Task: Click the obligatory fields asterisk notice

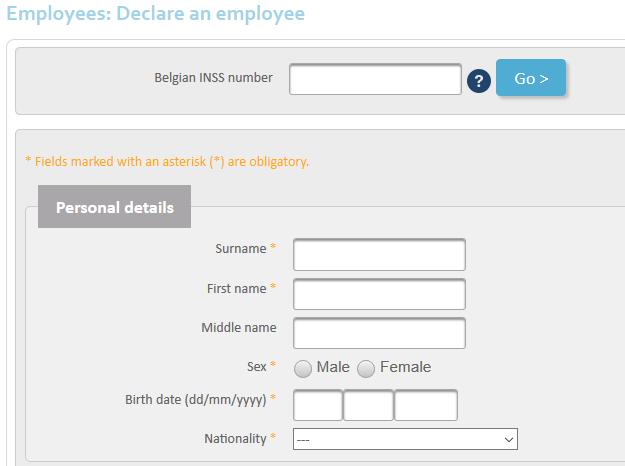Action: click(x=167, y=162)
